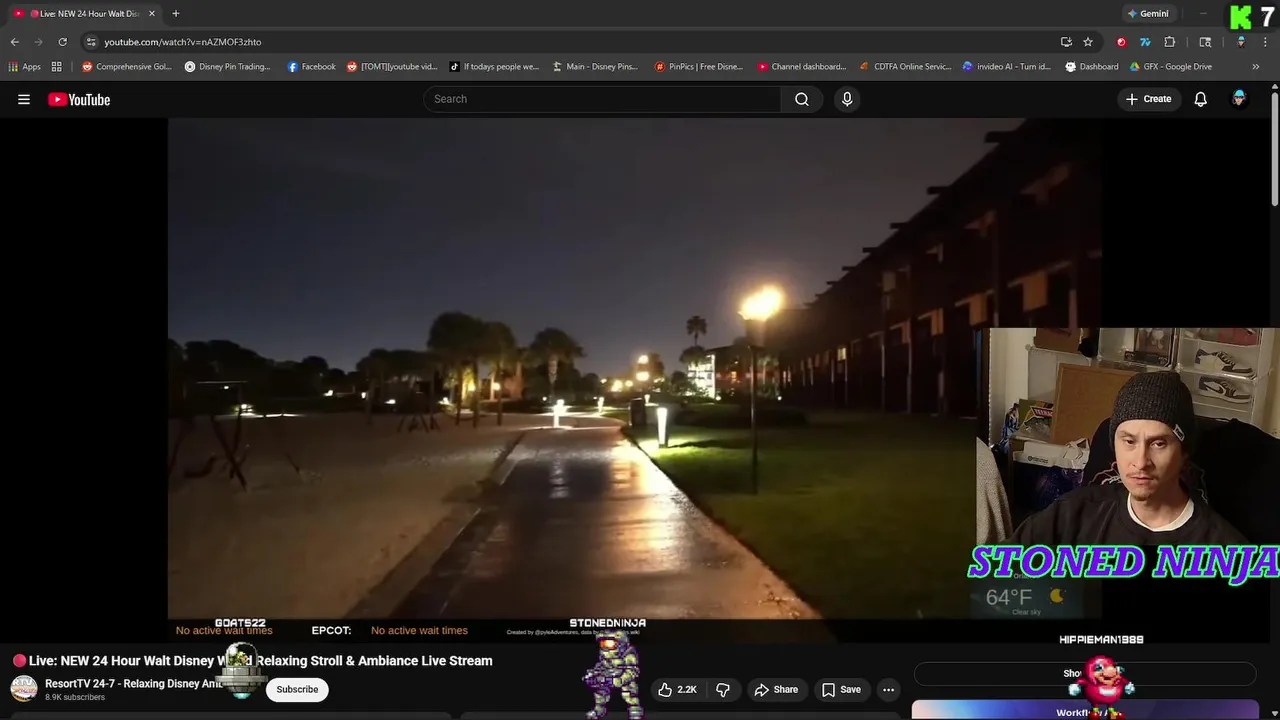1280x720 pixels.
Task: Open the Disney Pin Trading bookmark
Action: click(x=227, y=67)
